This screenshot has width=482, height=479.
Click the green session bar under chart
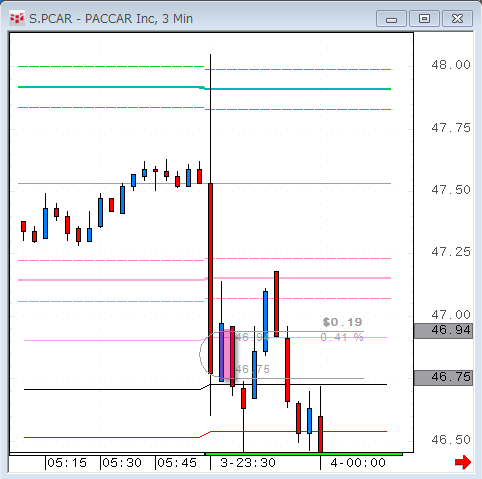tap(304, 454)
